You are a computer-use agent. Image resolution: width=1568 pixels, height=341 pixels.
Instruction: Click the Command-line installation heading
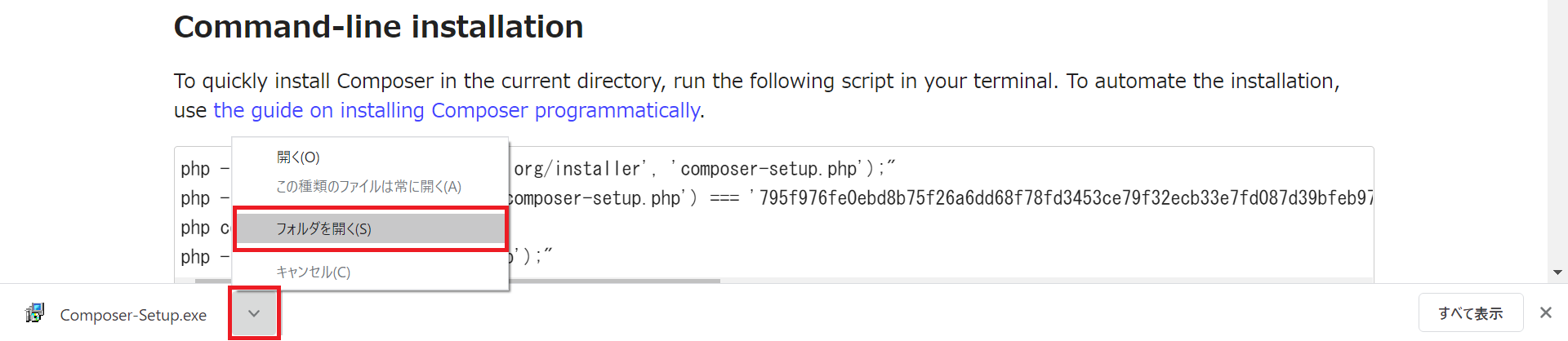[x=378, y=27]
